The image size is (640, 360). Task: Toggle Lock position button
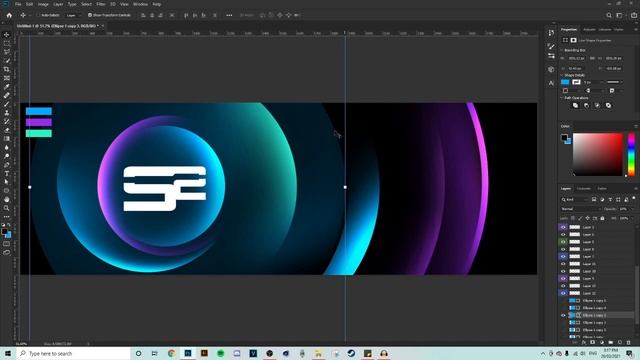click(x=588, y=218)
